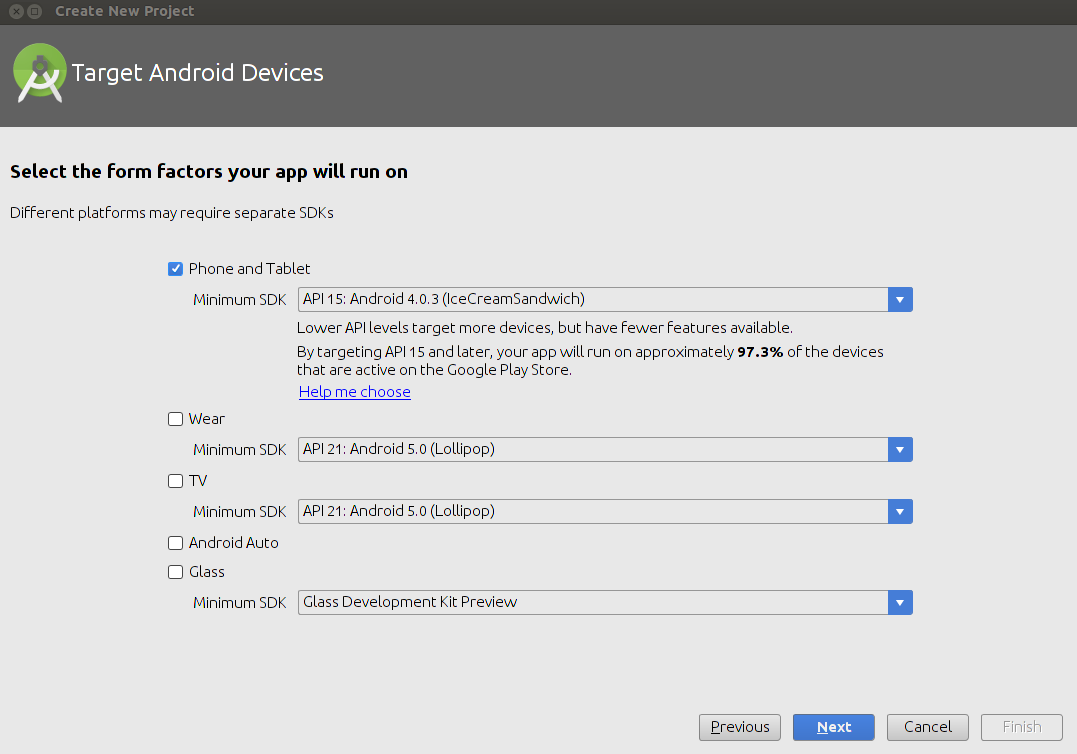Click the API 15 IceCreamSandwich combo box field
Screen dimensions: 1077x754
[592, 299]
